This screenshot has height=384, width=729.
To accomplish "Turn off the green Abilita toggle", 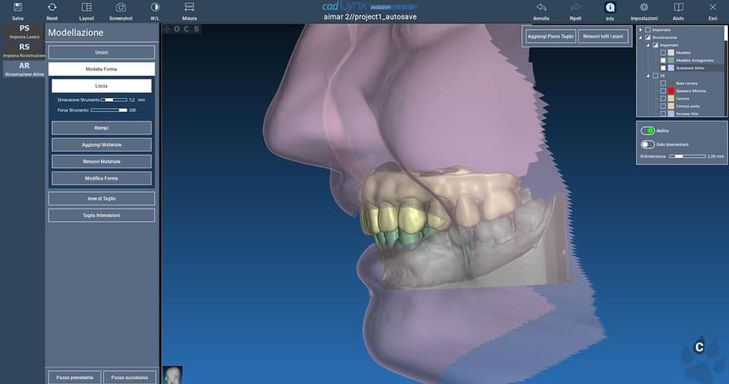I will point(648,131).
